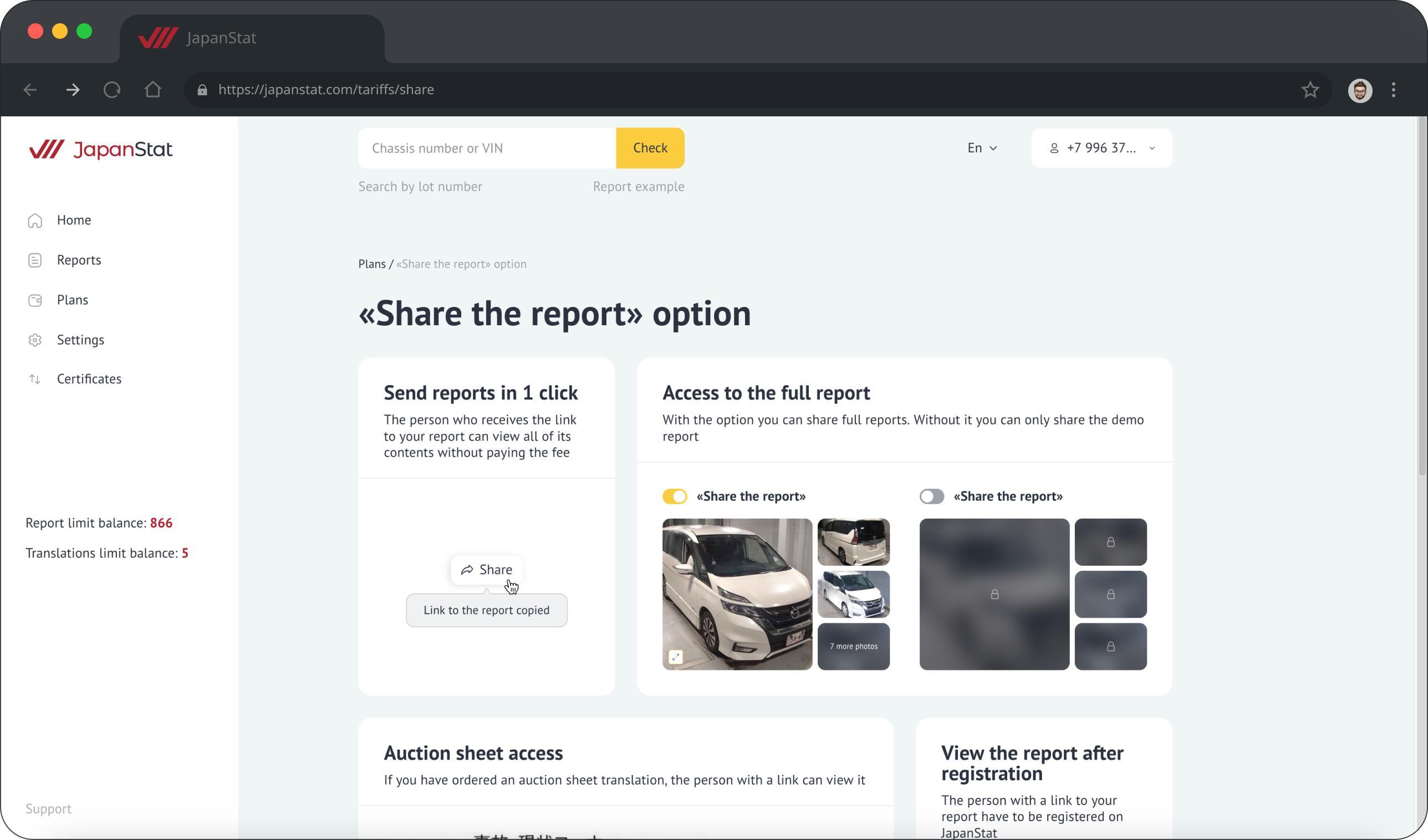Click the Certificates arrows icon in the sidebar
The image size is (1428, 840).
tap(35, 379)
